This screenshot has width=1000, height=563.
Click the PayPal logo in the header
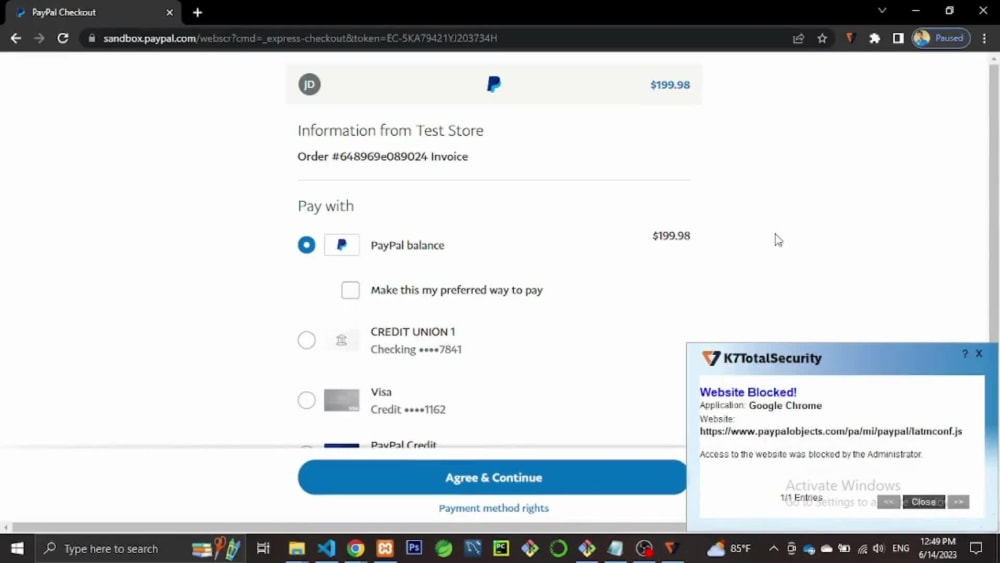click(x=494, y=84)
